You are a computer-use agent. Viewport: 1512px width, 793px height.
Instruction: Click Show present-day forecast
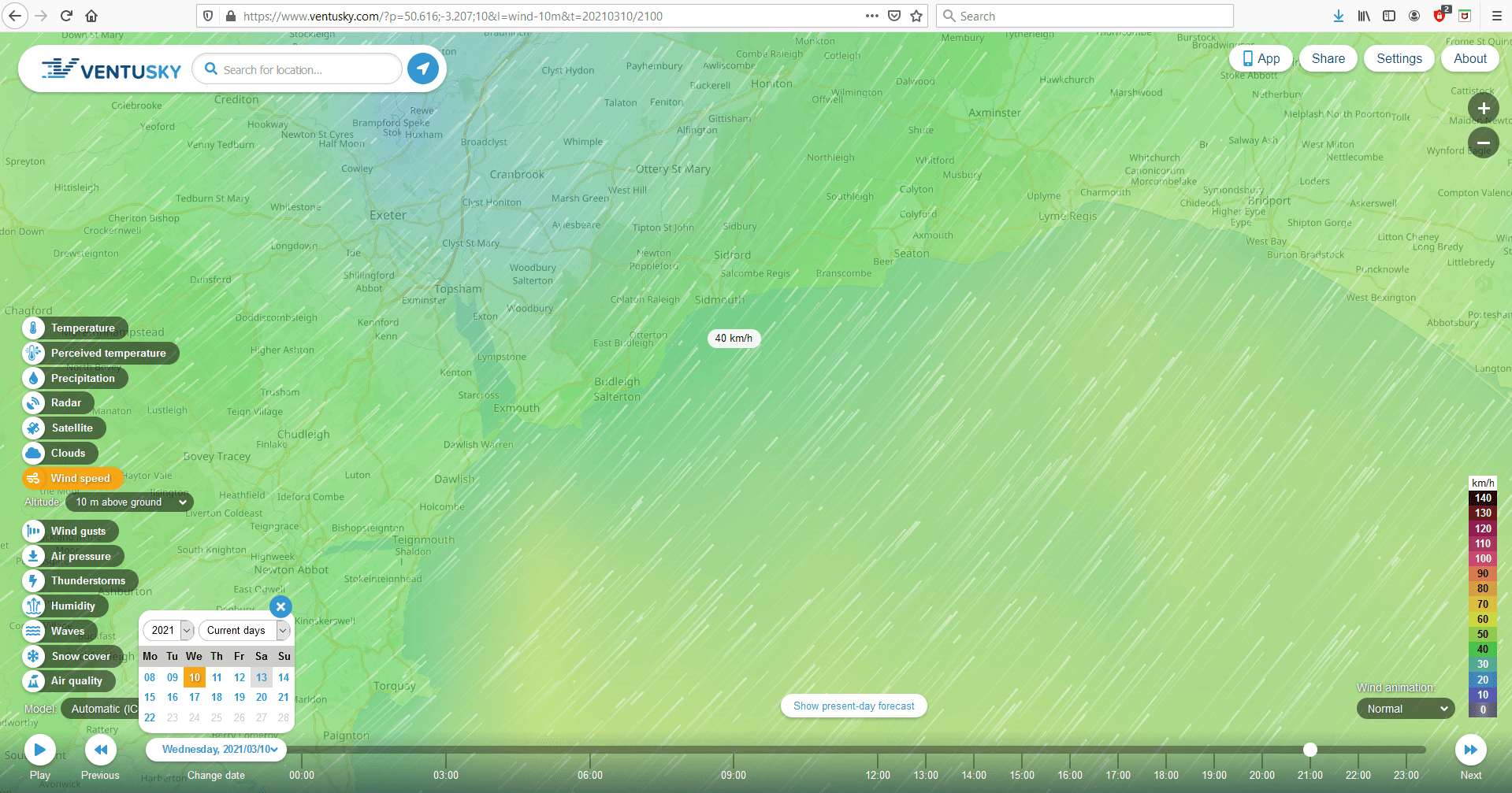point(853,706)
